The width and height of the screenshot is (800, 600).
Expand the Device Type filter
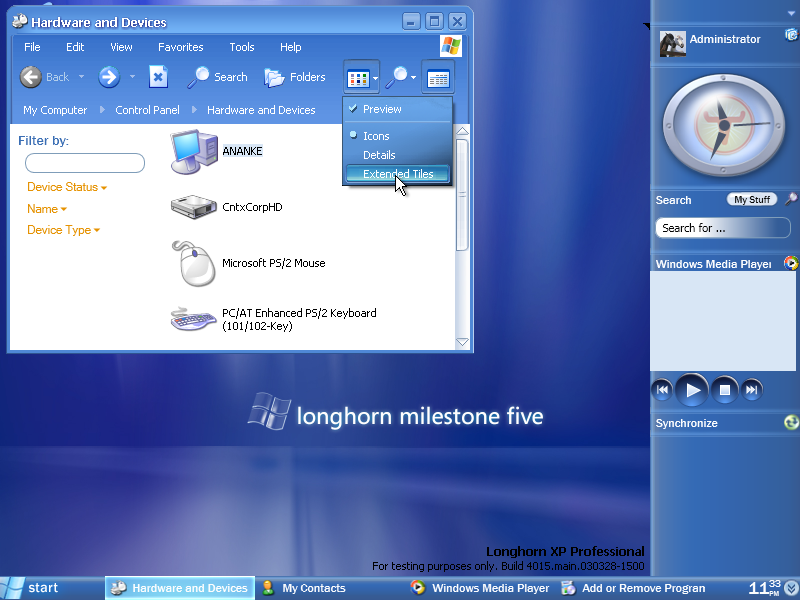tap(64, 230)
